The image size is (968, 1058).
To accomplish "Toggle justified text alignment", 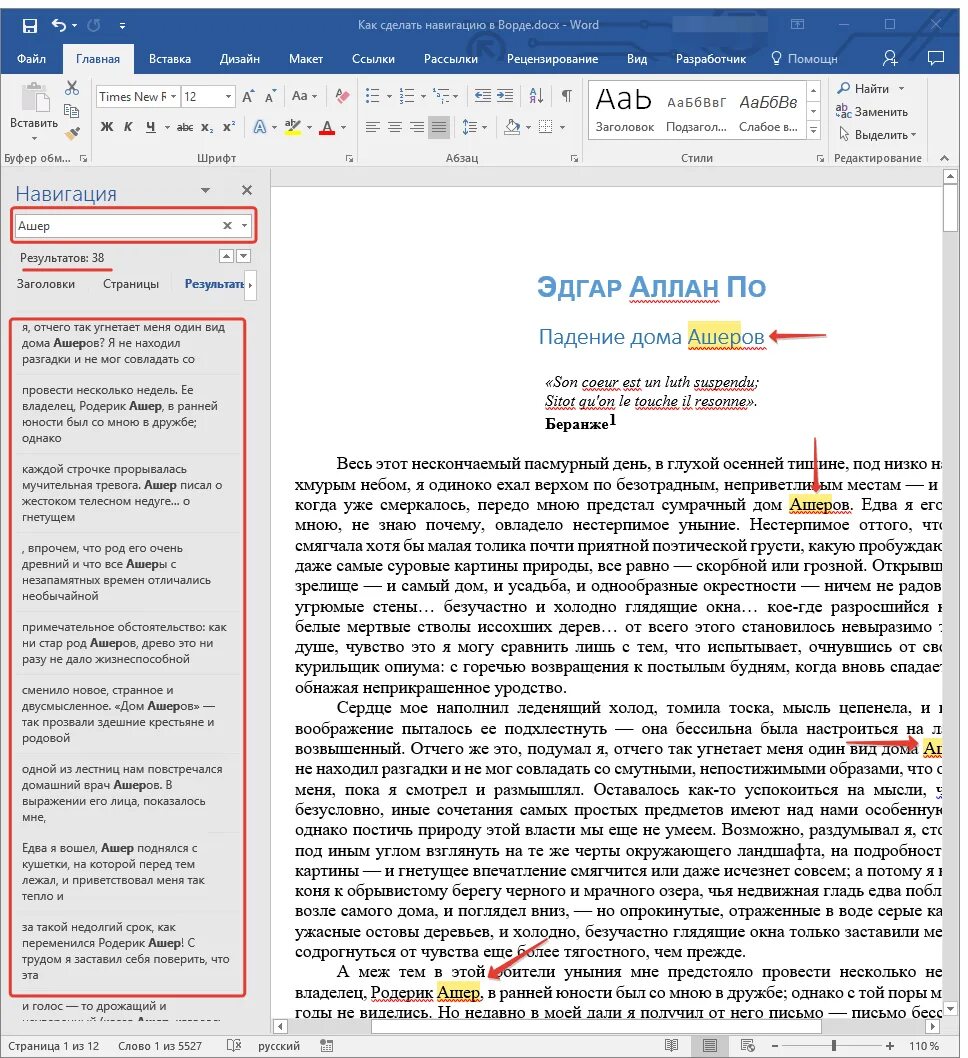I will 439,127.
